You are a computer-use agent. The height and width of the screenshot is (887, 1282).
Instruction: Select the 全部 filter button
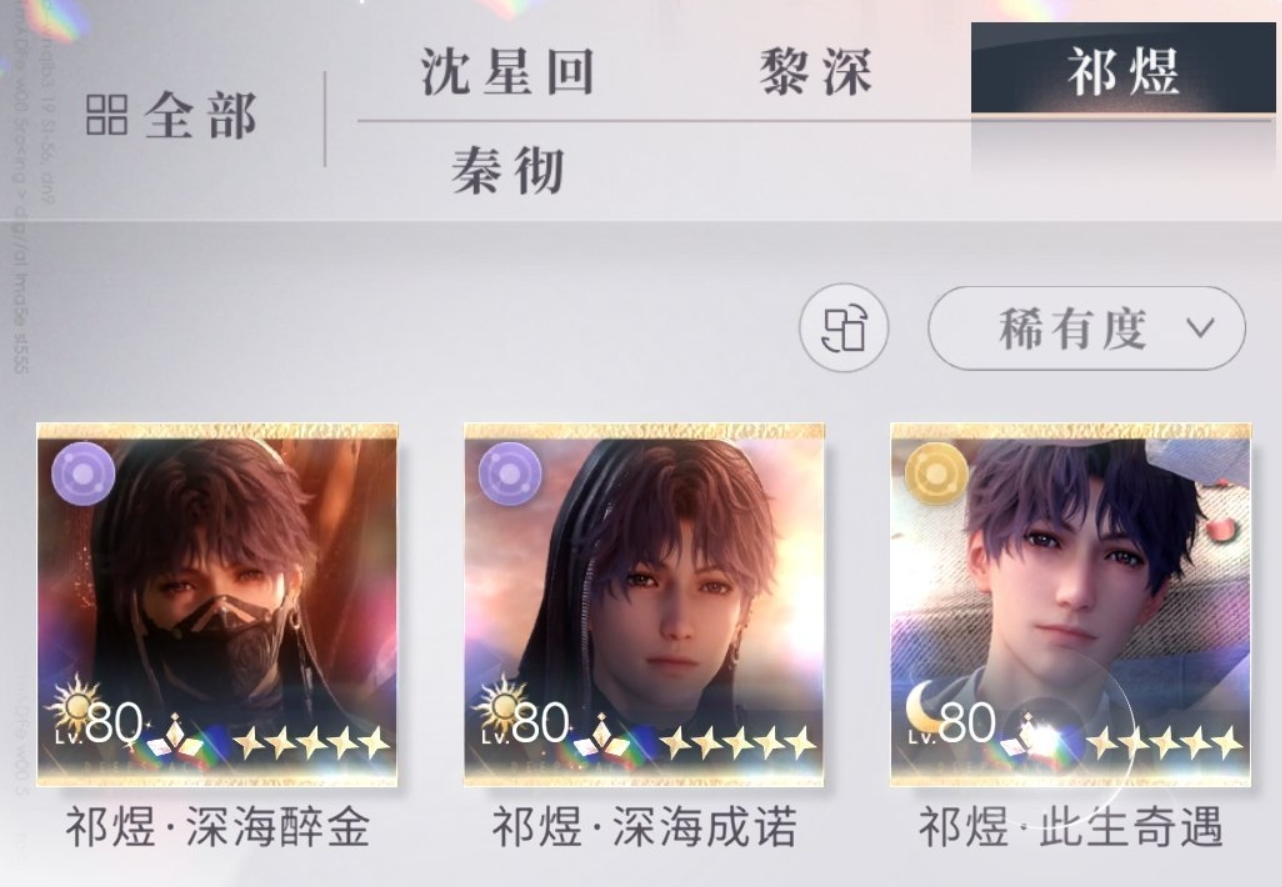point(172,115)
